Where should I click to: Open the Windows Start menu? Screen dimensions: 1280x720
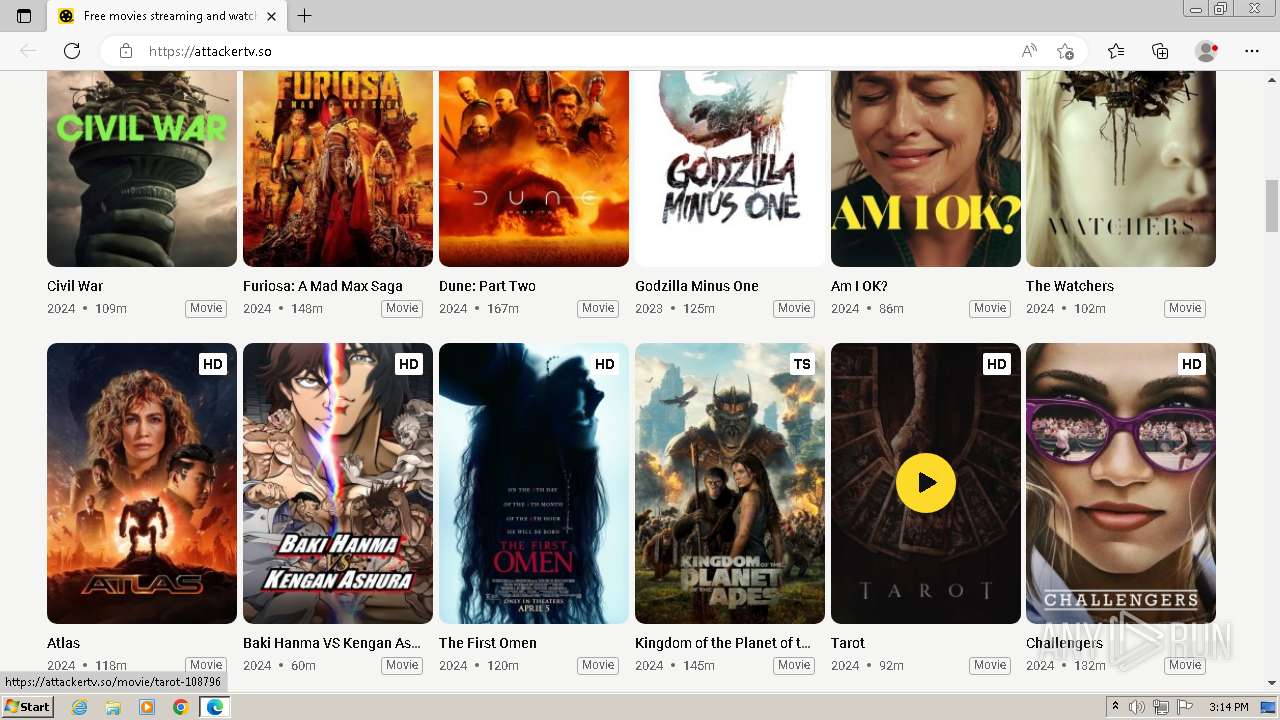click(x=27, y=707)
